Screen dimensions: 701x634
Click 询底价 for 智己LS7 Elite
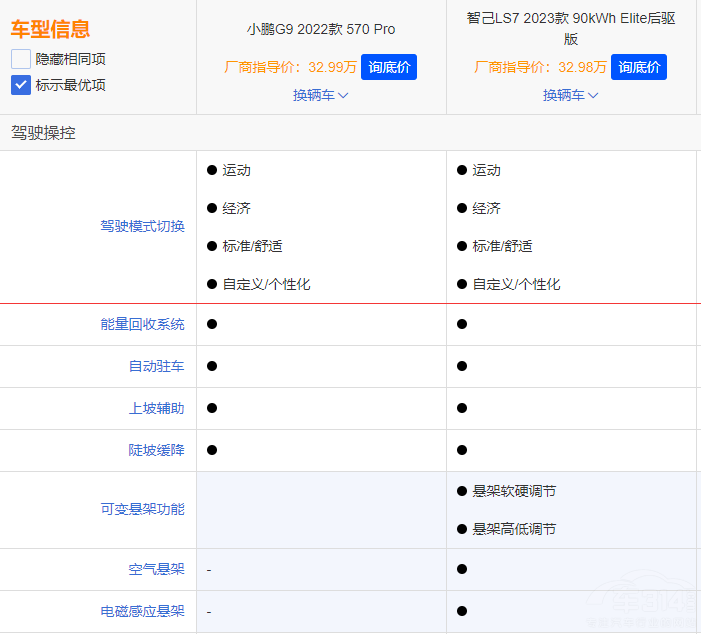638,67
